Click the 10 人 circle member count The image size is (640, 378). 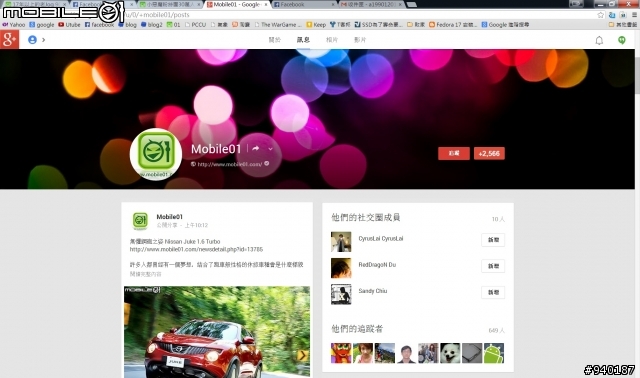[498, 219]
